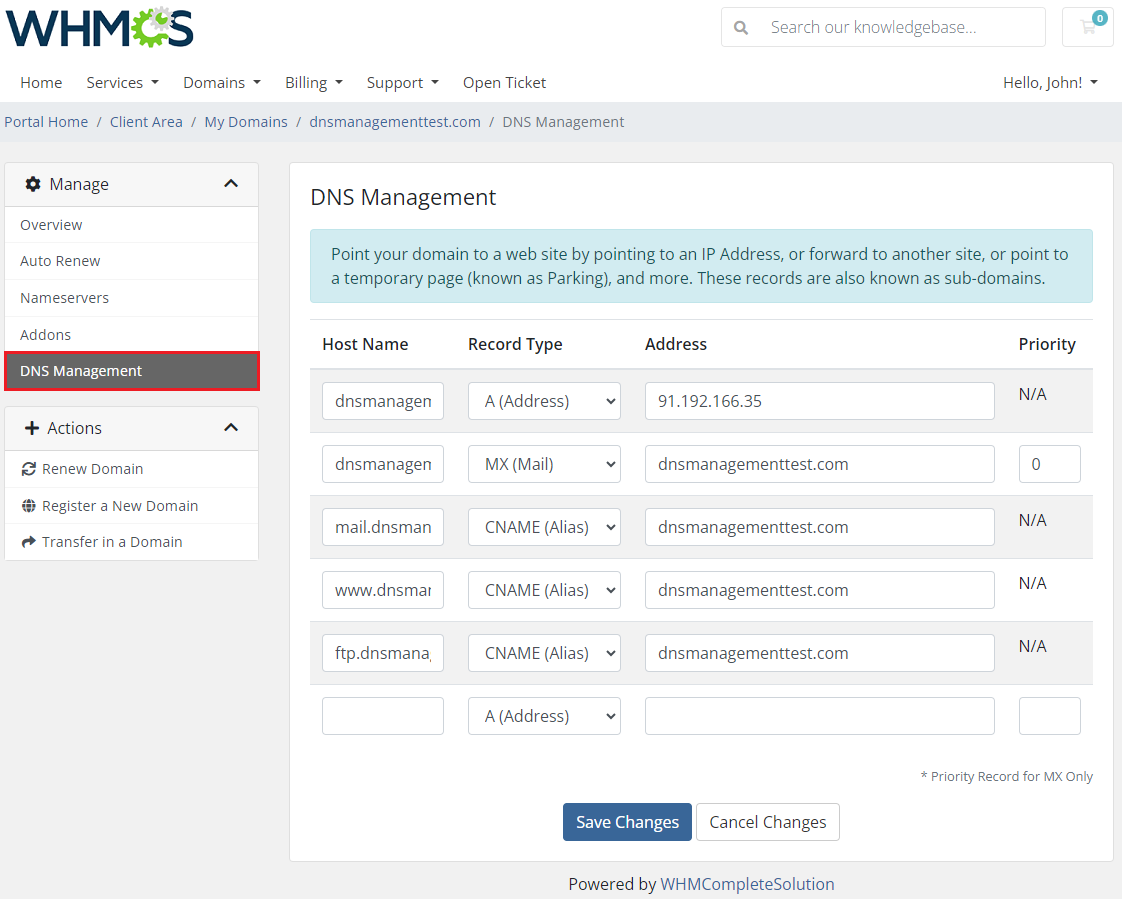Click the address field containing 91.192.166.35
This screenshot has height=899, width=1122.
[x=819, y=401]
